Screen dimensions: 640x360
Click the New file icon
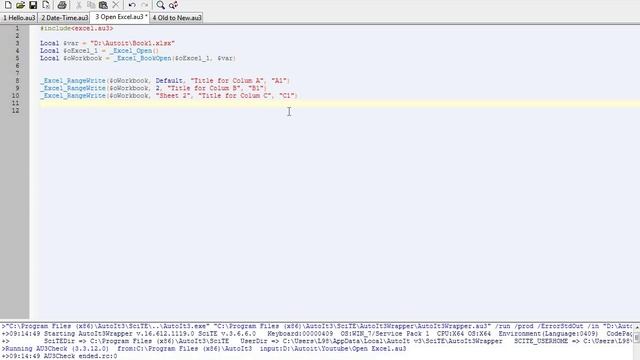click(8, 5)
